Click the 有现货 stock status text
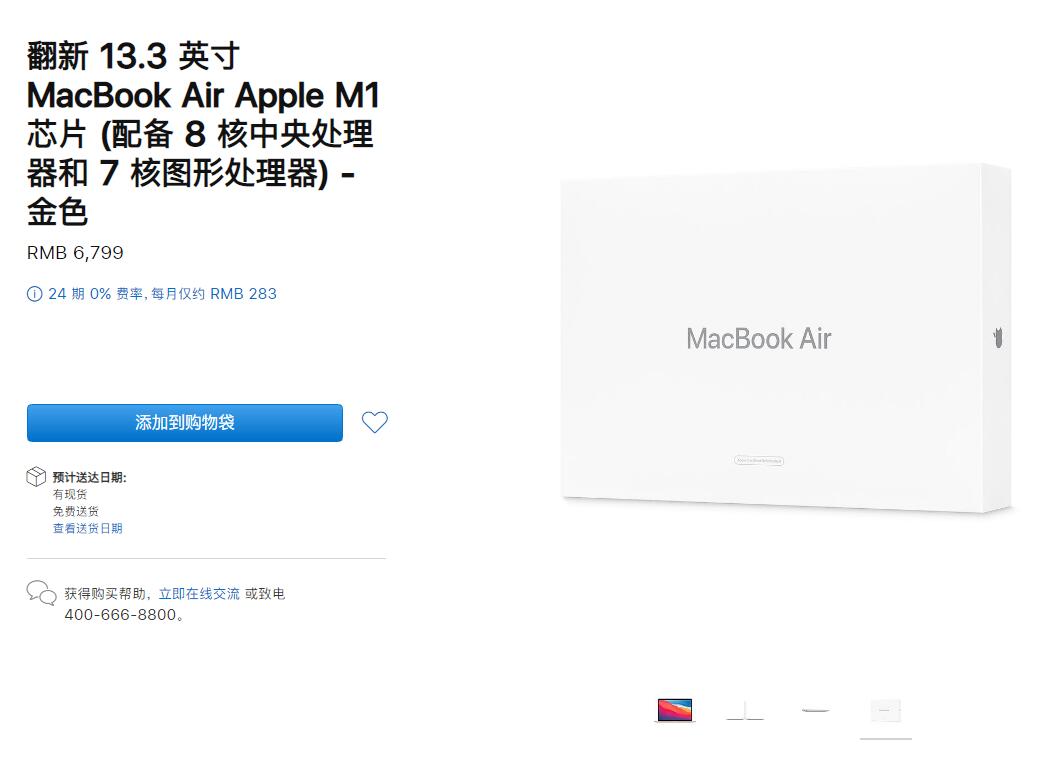Screen dimensions: 1051x769 tap(70, 494)
